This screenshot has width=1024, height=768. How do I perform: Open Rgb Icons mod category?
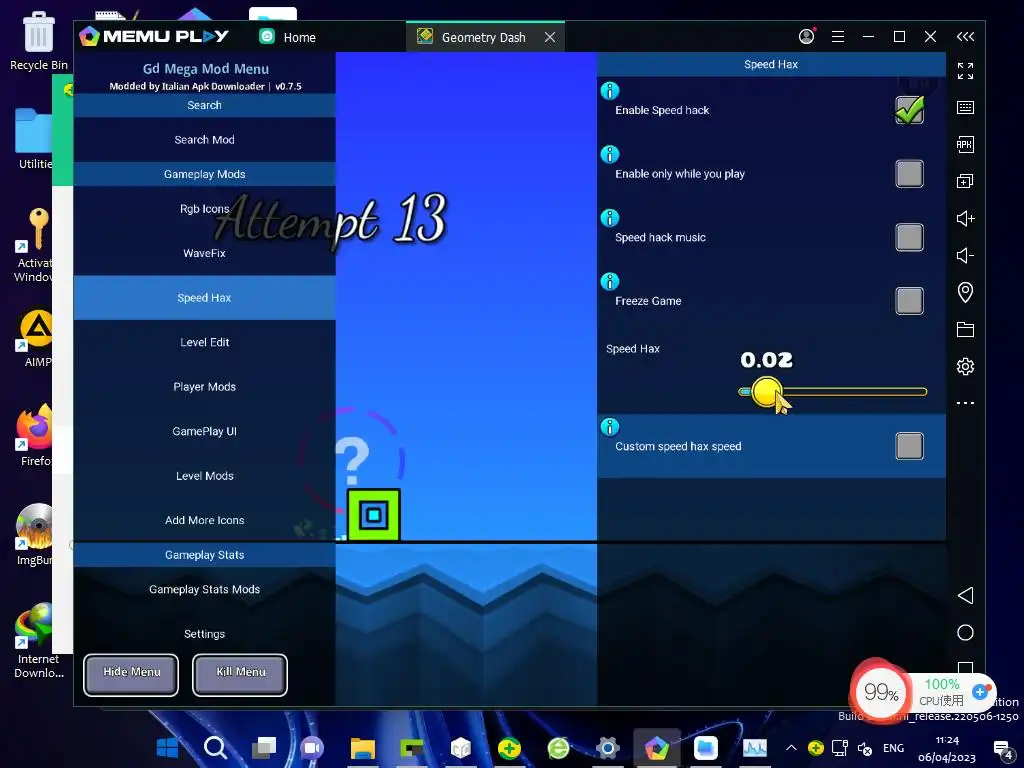tap(204, 209)
